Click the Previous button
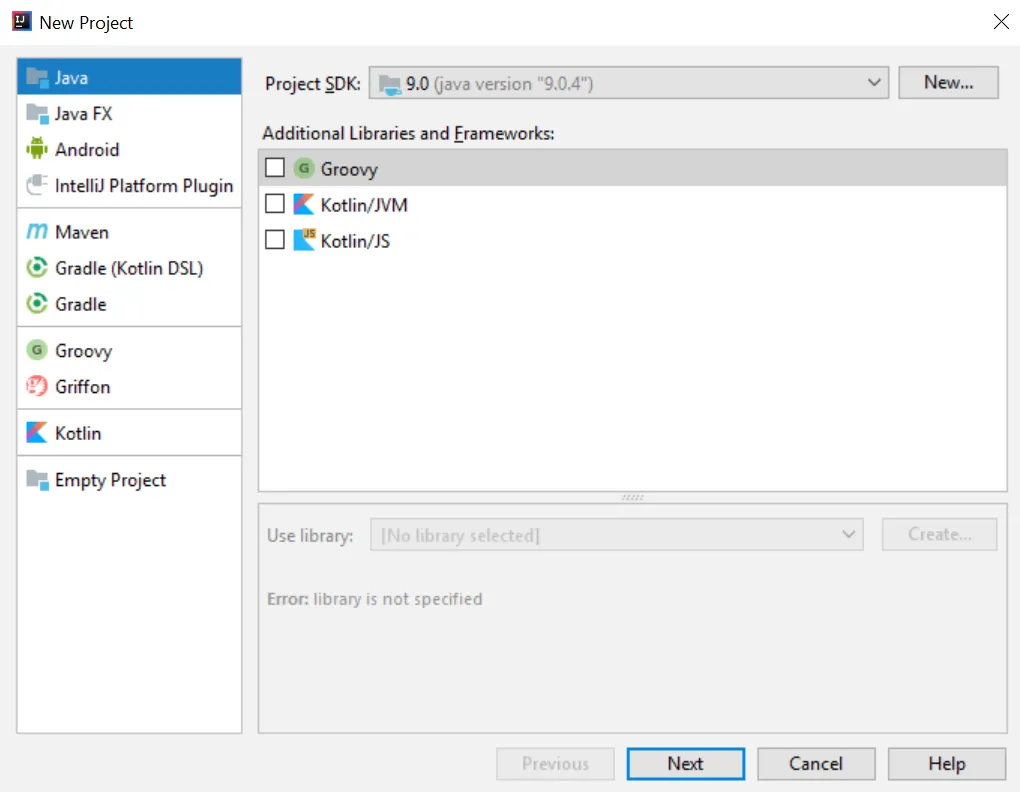The image size is (1020, 792). [555, 763]
